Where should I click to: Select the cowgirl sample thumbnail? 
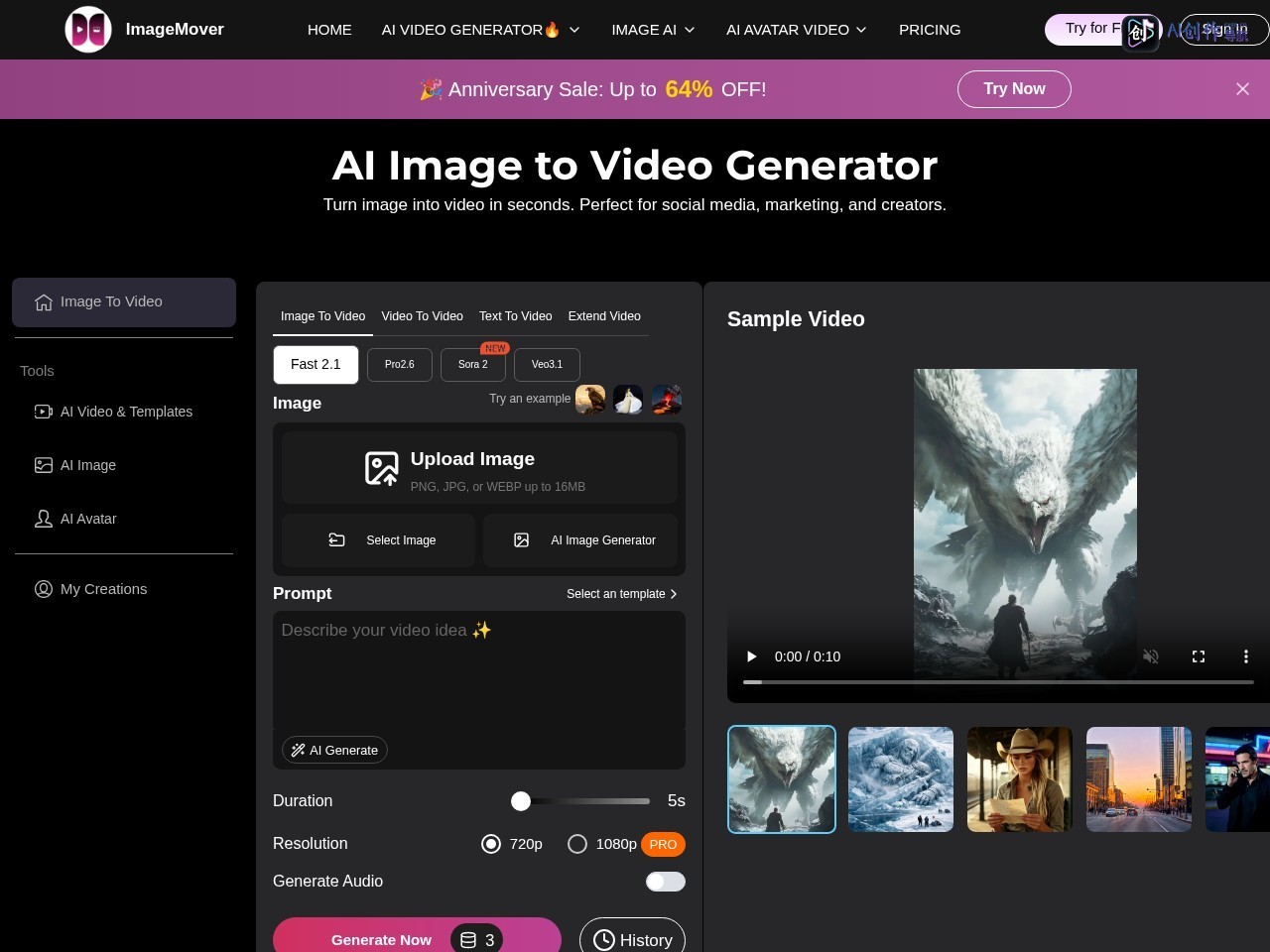(1020, 779)
